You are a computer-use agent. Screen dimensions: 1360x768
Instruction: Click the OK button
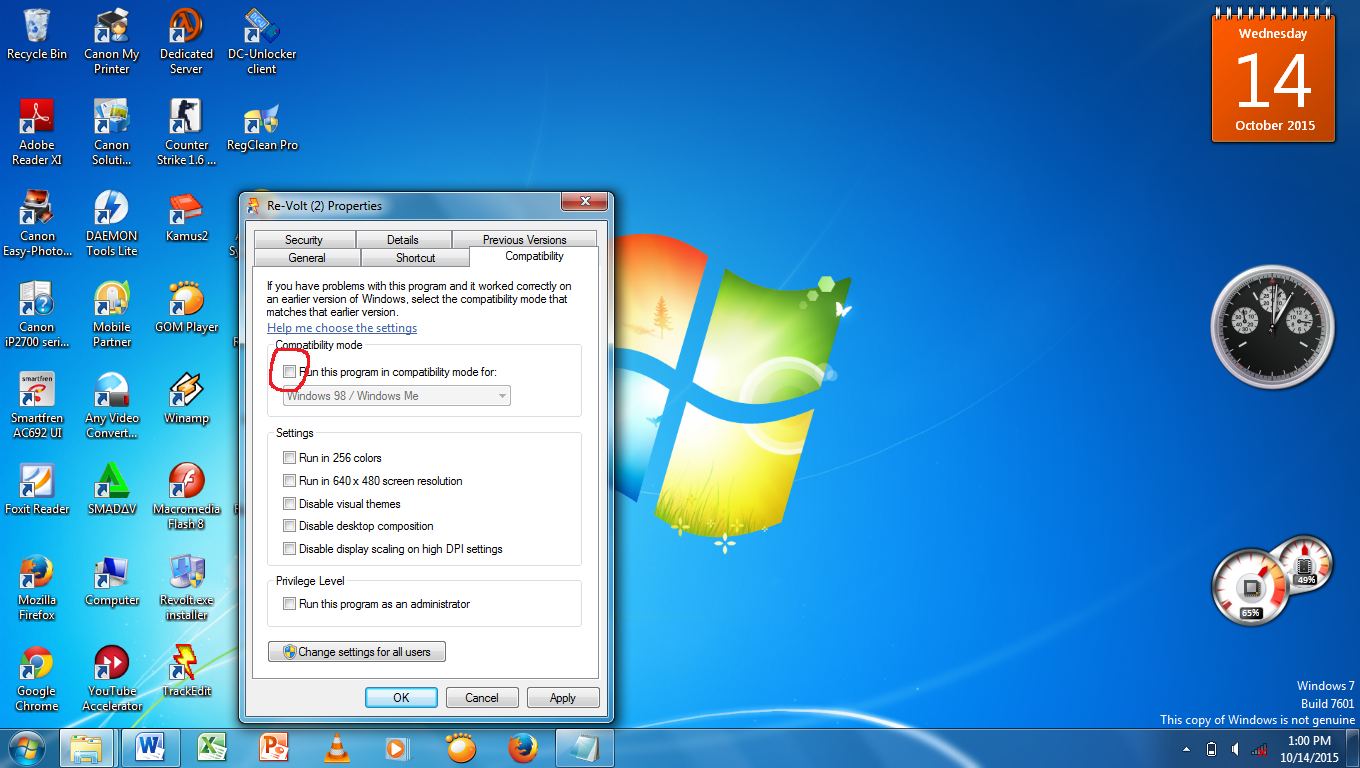click(401, 698)
